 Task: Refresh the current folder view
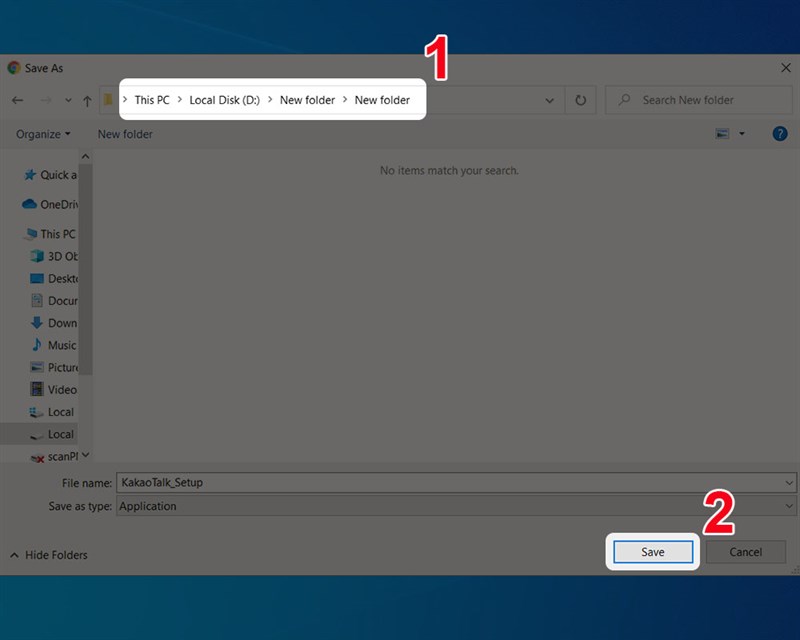(580, 99)
